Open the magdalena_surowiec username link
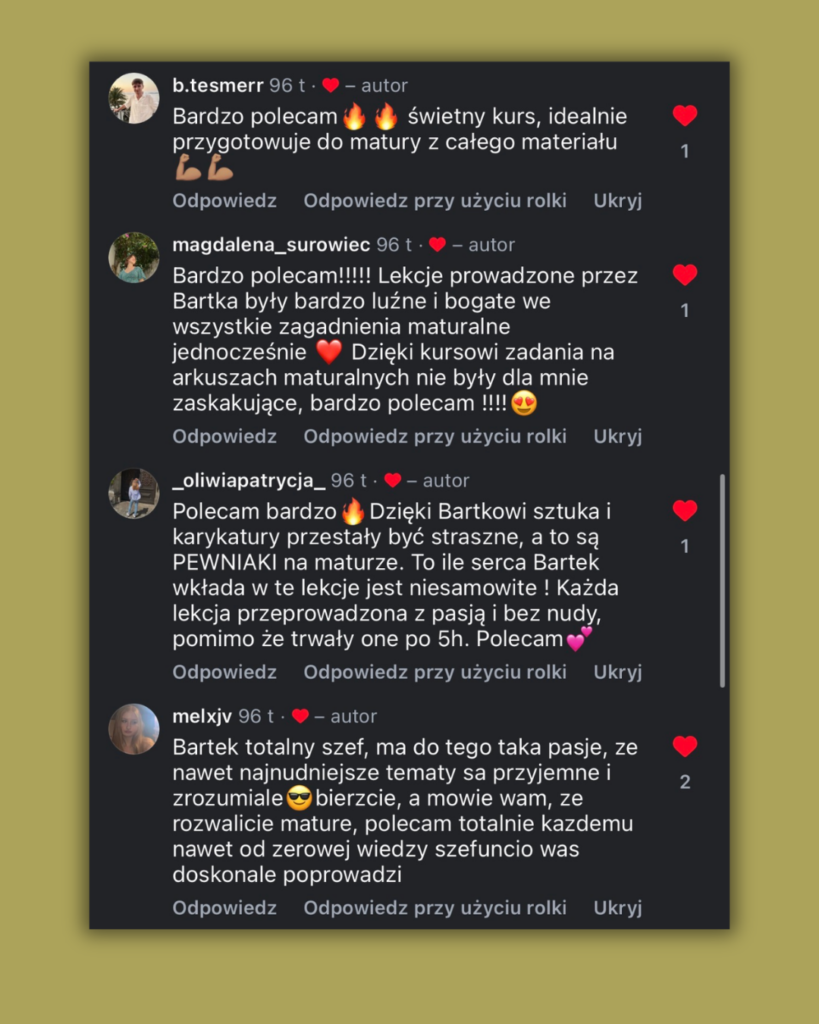The height and width of the screenshot is (1024, 819). [x=271, y=245]
